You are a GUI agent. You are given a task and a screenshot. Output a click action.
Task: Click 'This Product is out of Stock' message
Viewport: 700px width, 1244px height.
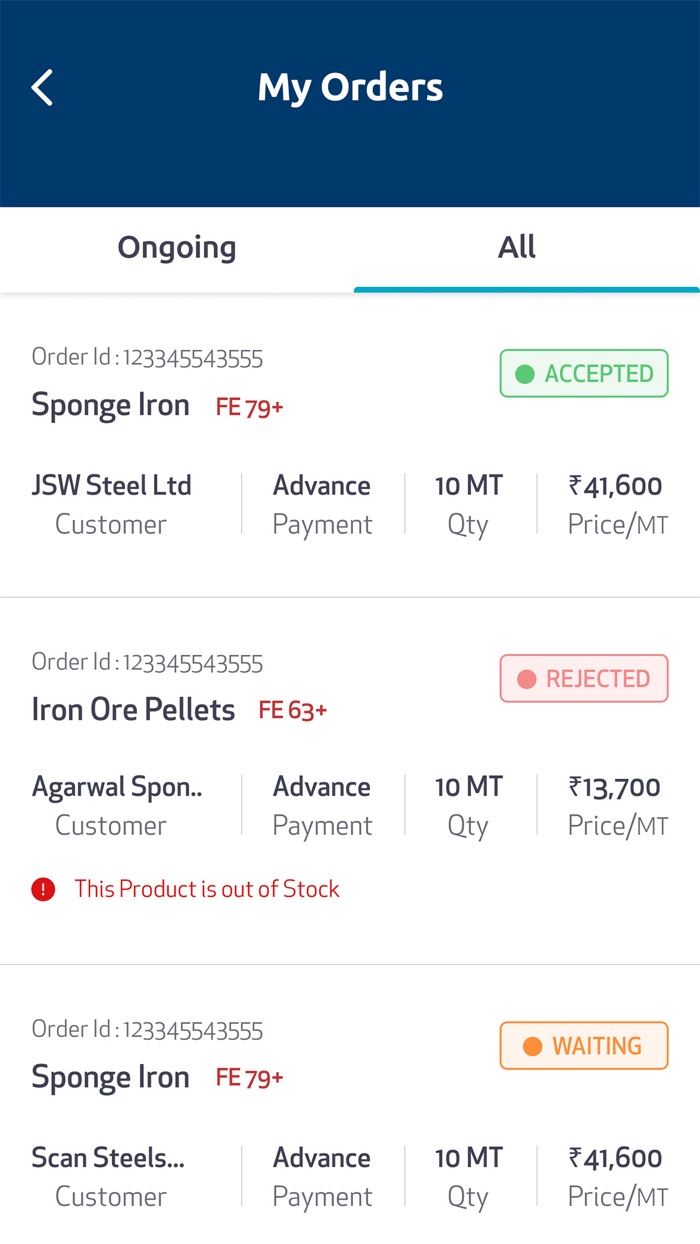click(x=207, y=889)
